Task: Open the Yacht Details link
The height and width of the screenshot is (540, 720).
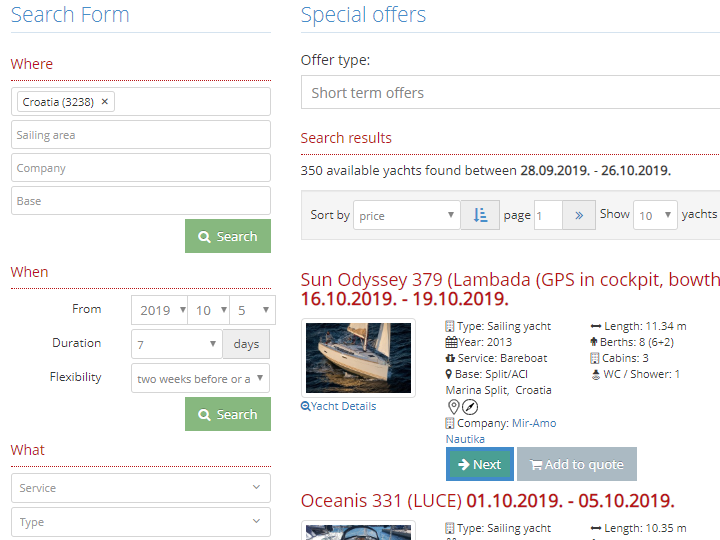Action: pos(339,406)
